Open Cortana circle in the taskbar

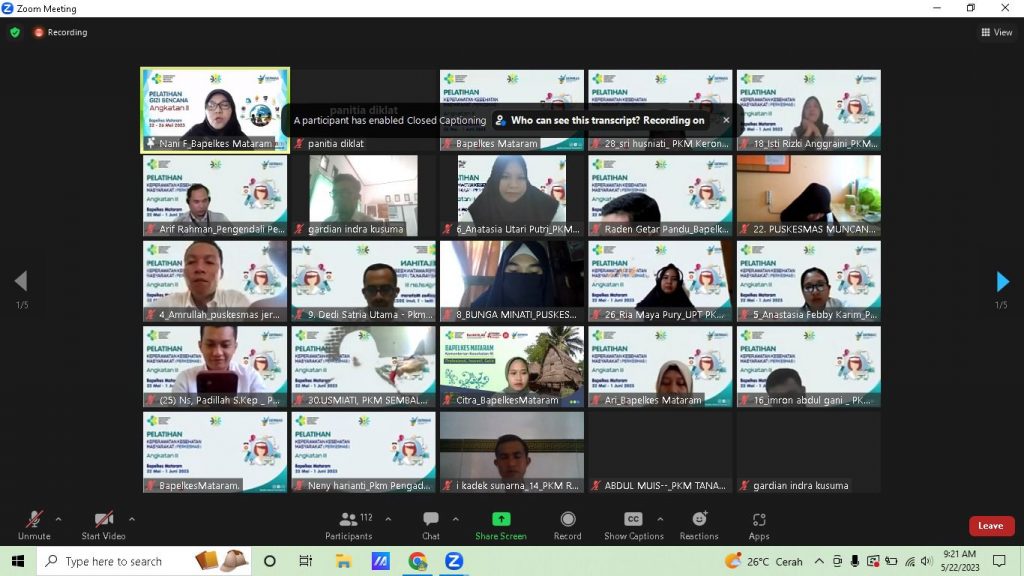coord(269,561)
